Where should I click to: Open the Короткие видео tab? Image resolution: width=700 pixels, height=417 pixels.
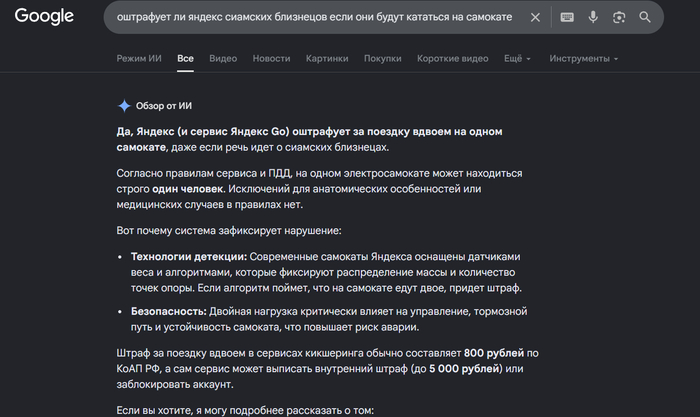point(453,58)
